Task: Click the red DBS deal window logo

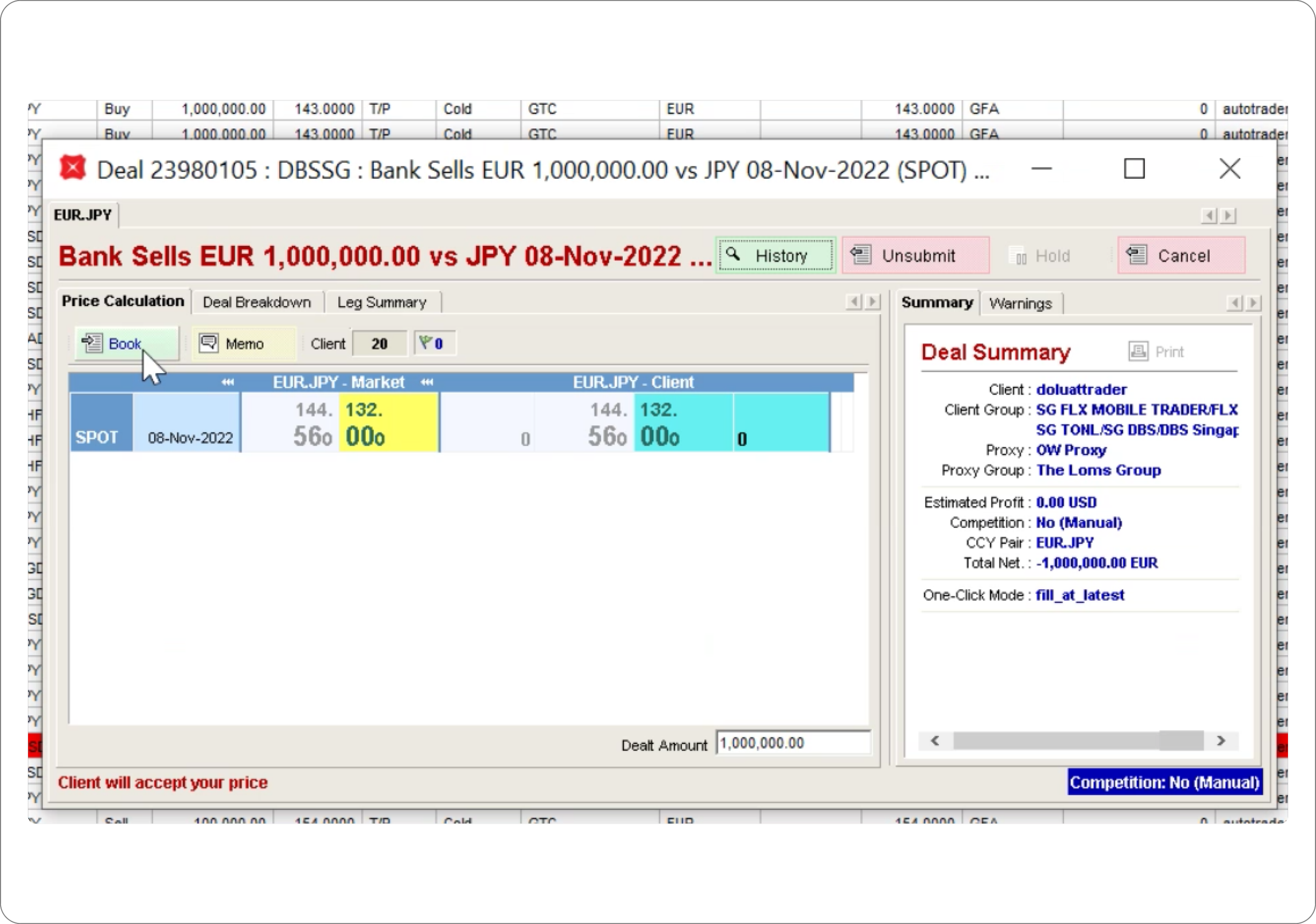Action: tap(73, 168)
